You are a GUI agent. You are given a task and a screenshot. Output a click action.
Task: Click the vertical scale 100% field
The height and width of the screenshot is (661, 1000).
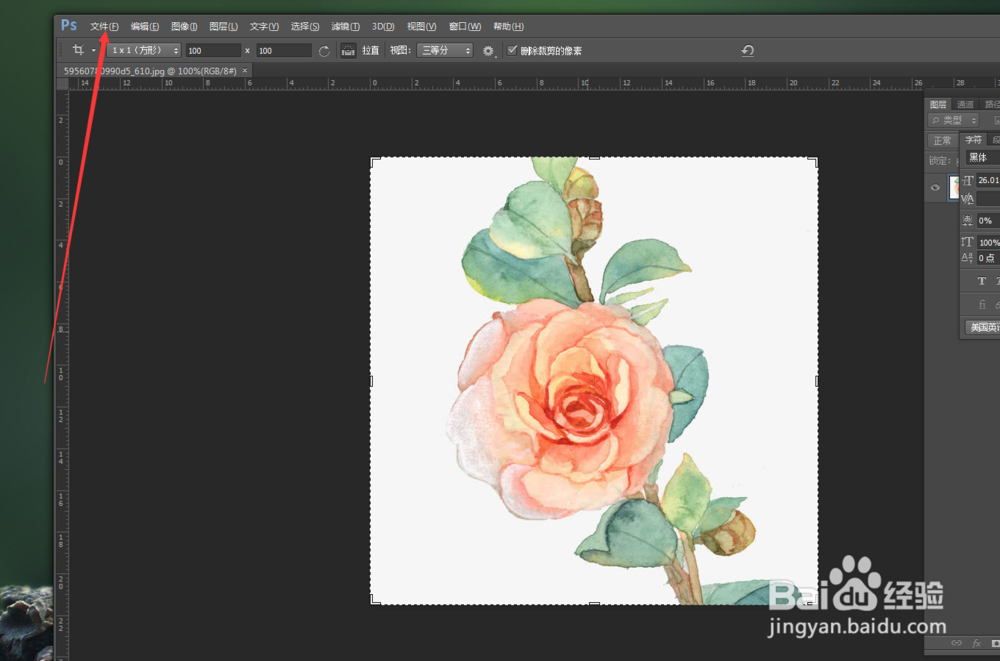point(989,242)
